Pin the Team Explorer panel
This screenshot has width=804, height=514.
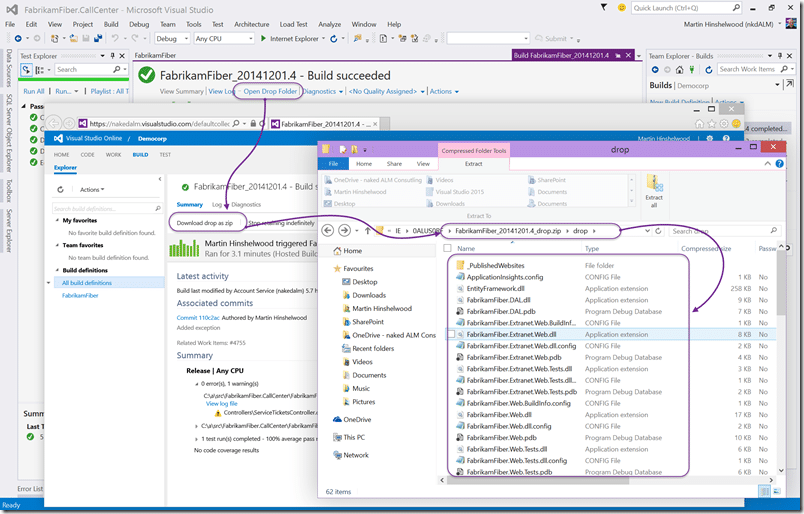coord(780,55)
